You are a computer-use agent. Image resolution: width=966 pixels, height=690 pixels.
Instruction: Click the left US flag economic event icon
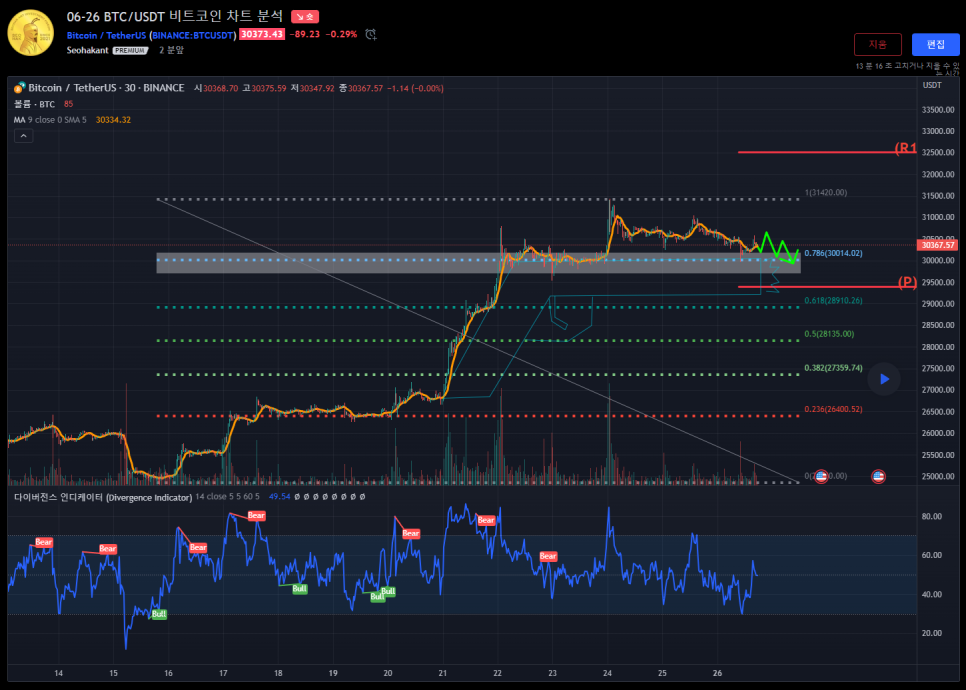pyautogui.click(x=821, y=477)
